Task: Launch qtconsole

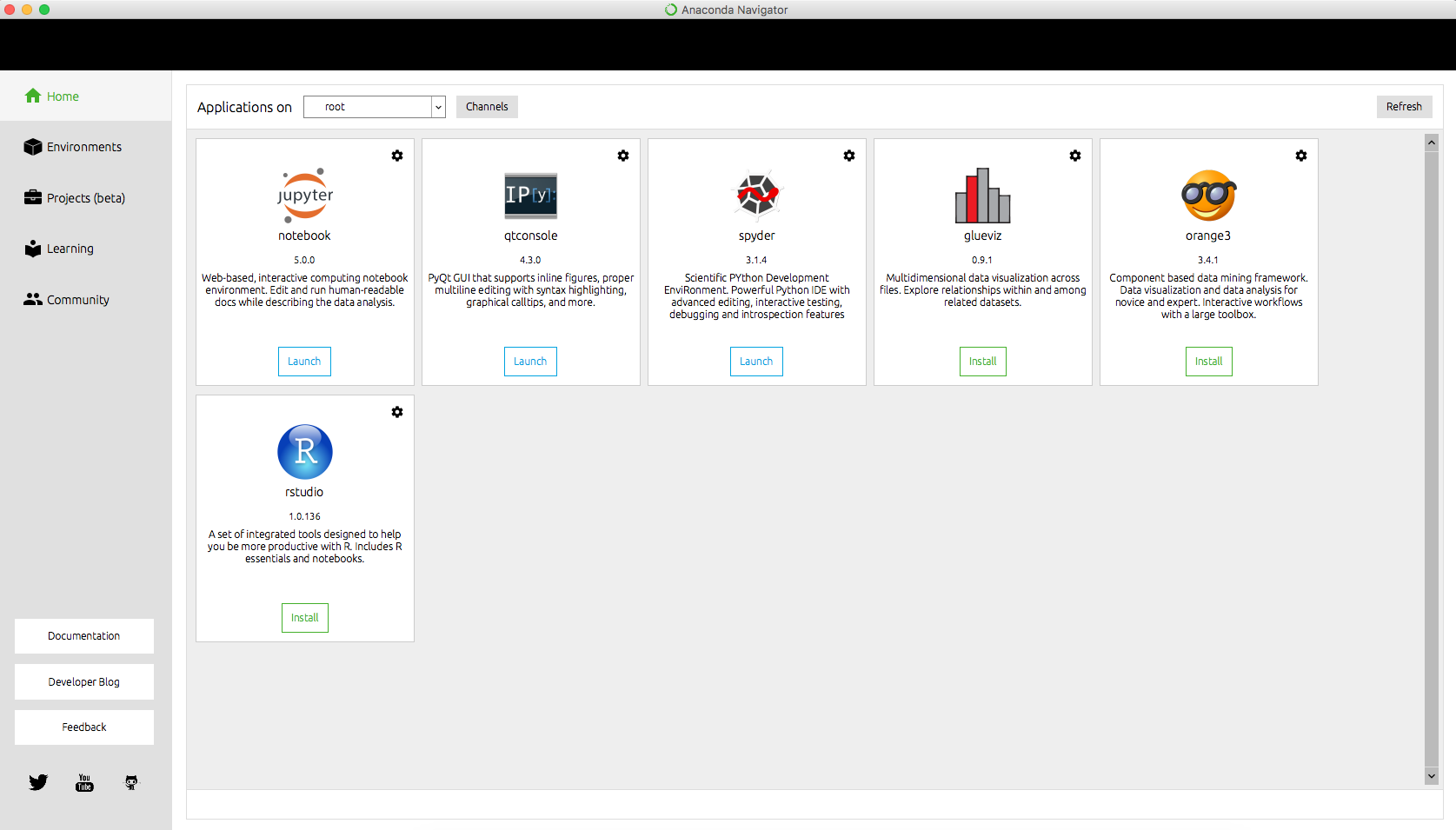Action: pyautogui.click(x=530, y=362)
